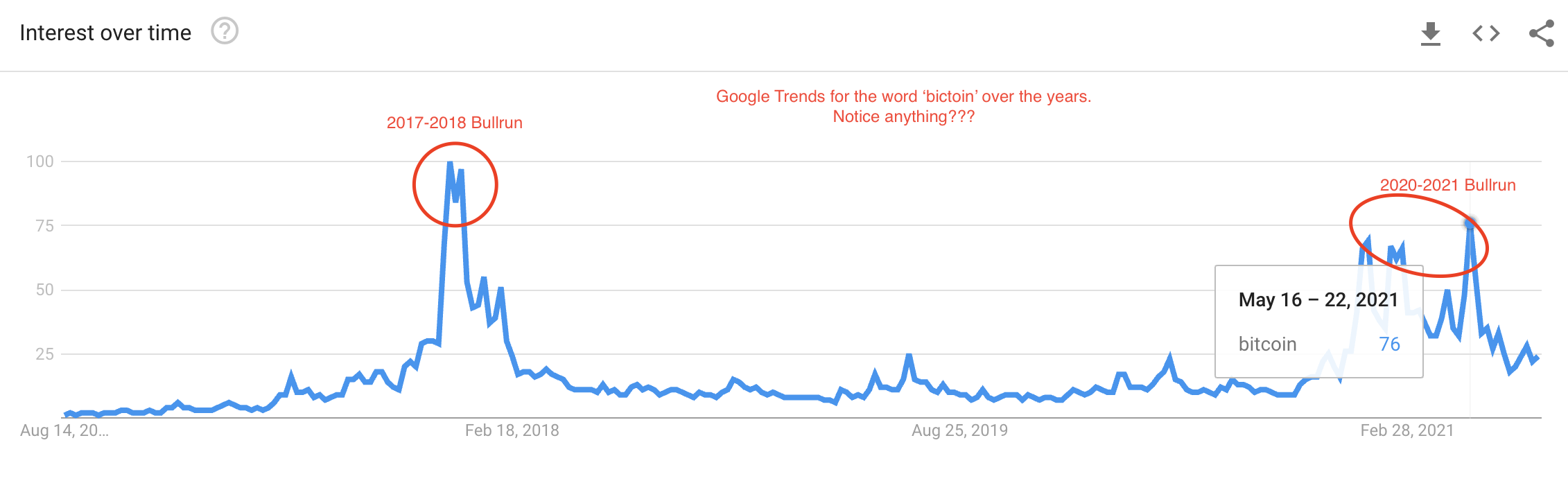Download the chart data as CSV
The height and width of the screenshot is (499, 1568).
click(x=1430, y=33)
